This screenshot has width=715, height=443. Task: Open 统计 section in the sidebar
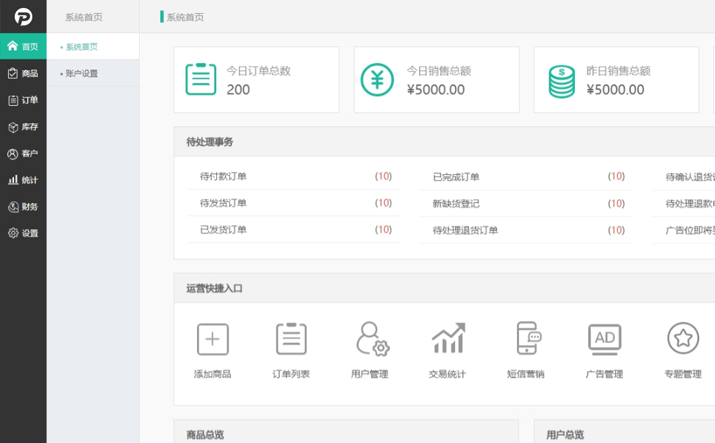click(23, 180)
